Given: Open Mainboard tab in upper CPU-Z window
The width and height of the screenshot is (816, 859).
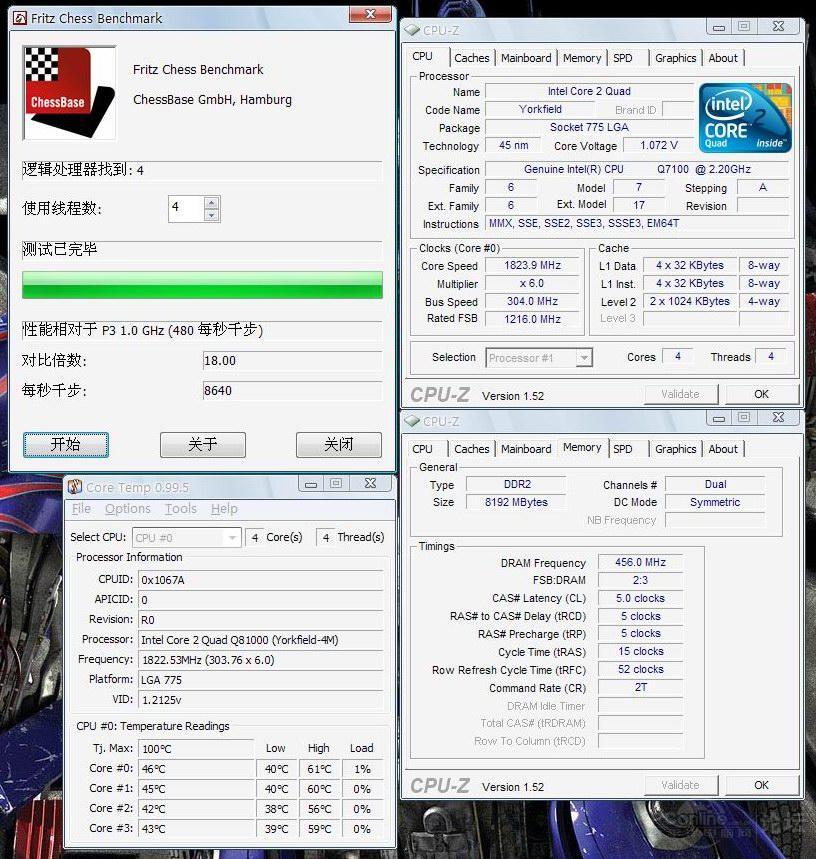Looking at the screenshot, I should click(x=526, y=58).
